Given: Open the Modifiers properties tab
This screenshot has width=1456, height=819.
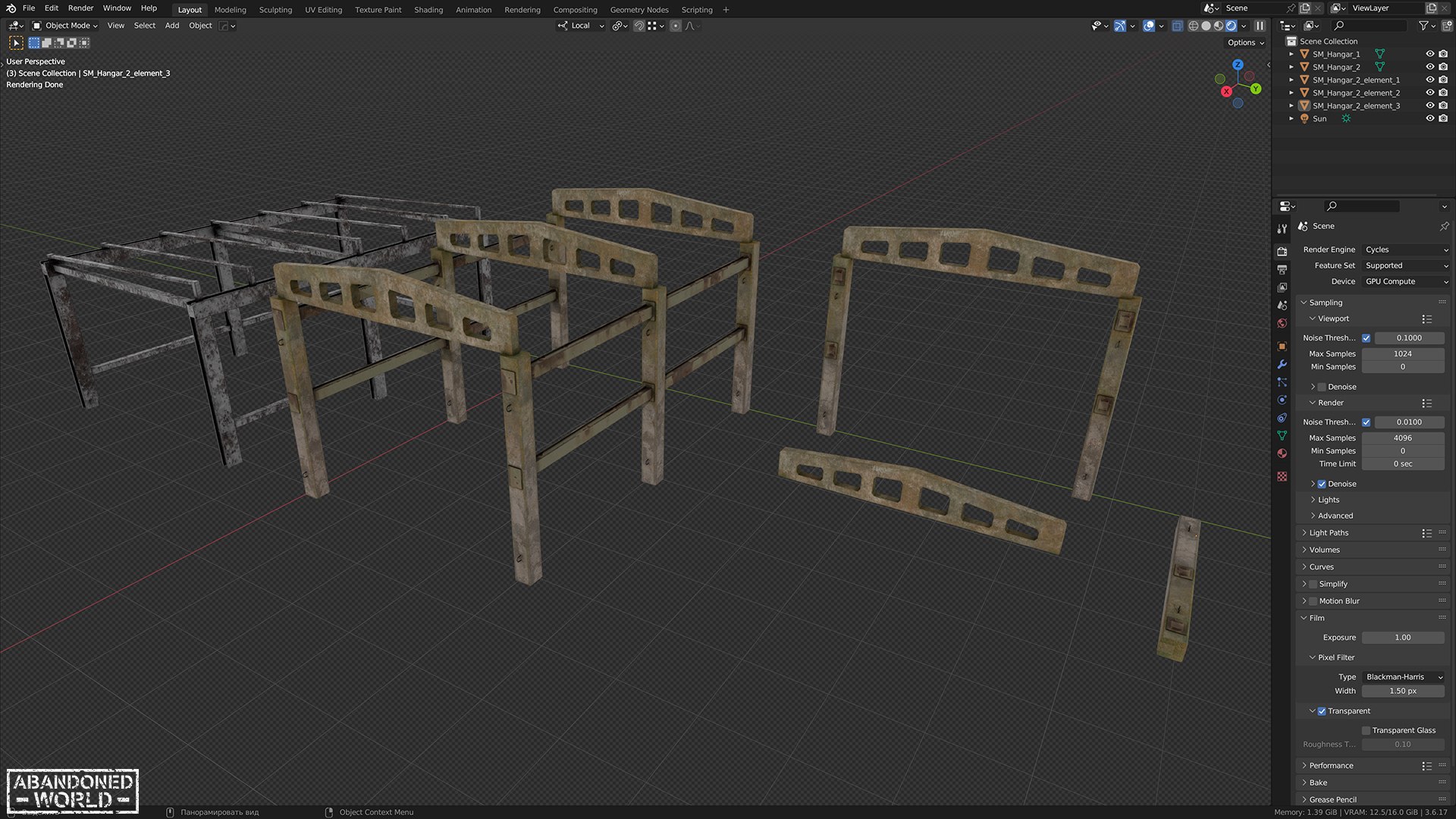Looking at the screenshot, I should tap(1282, 364).
